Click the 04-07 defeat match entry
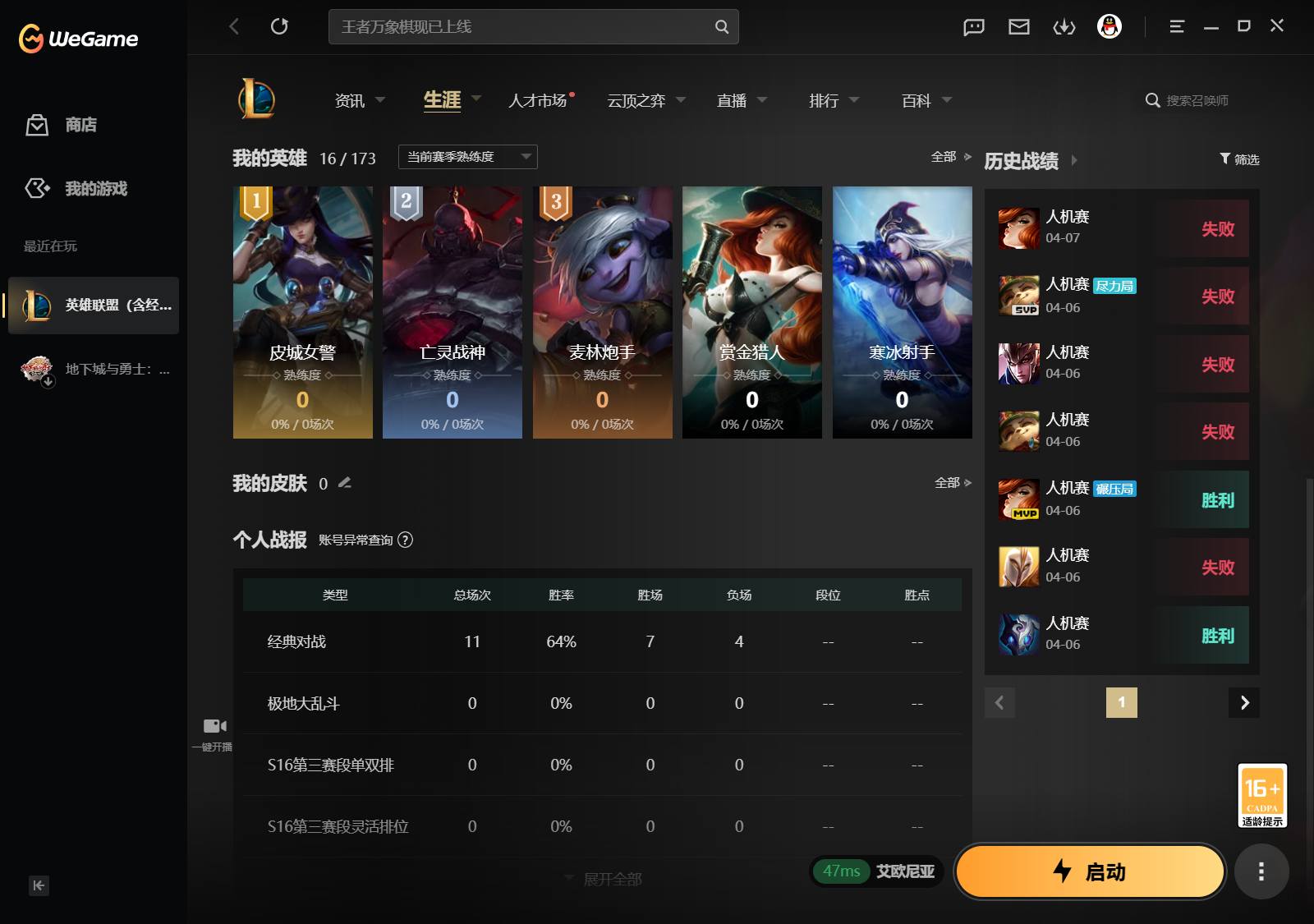Image resolution: width=1314 pixels, height=924 pixels. pos(1123,228)
